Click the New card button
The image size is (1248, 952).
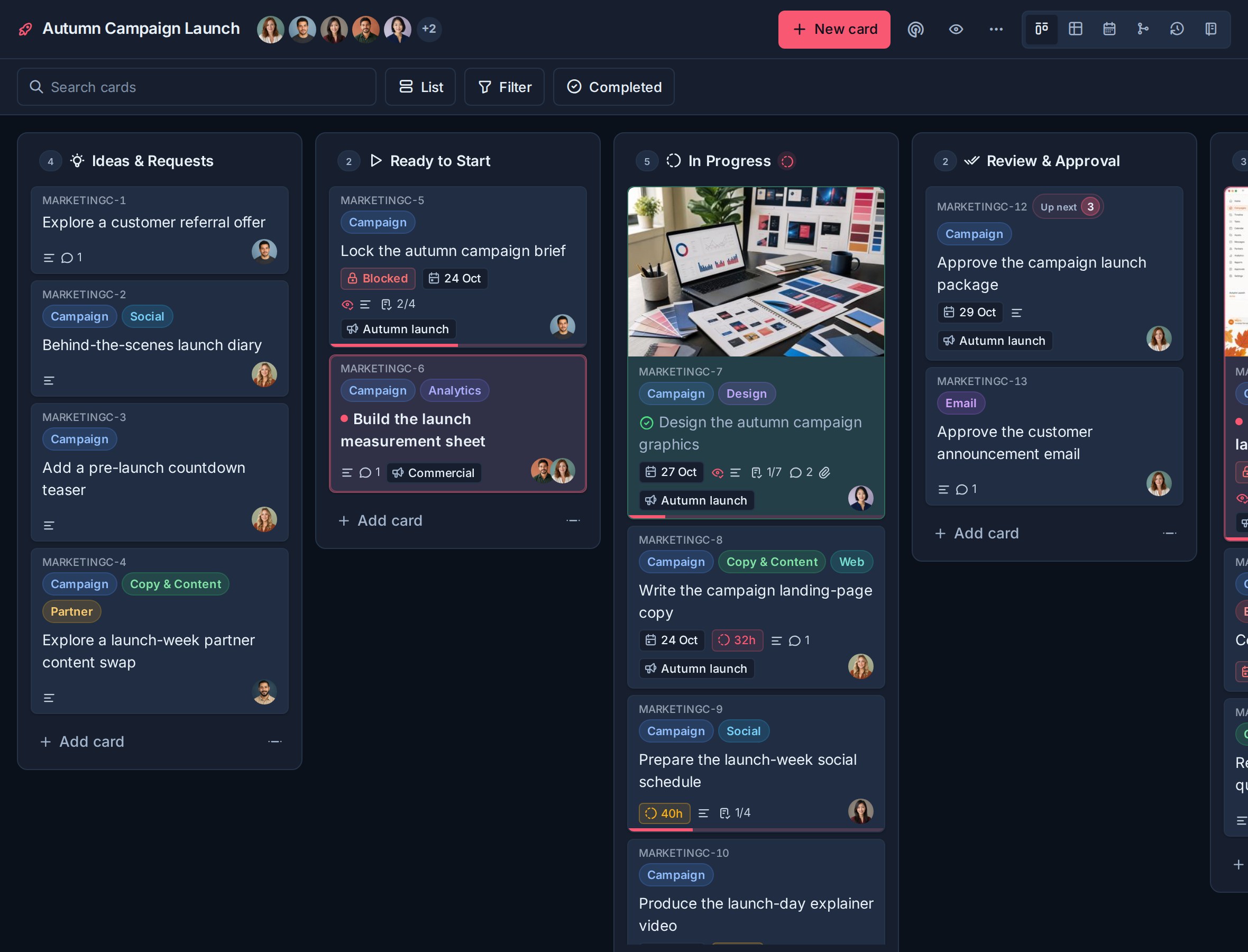point(834,30)
